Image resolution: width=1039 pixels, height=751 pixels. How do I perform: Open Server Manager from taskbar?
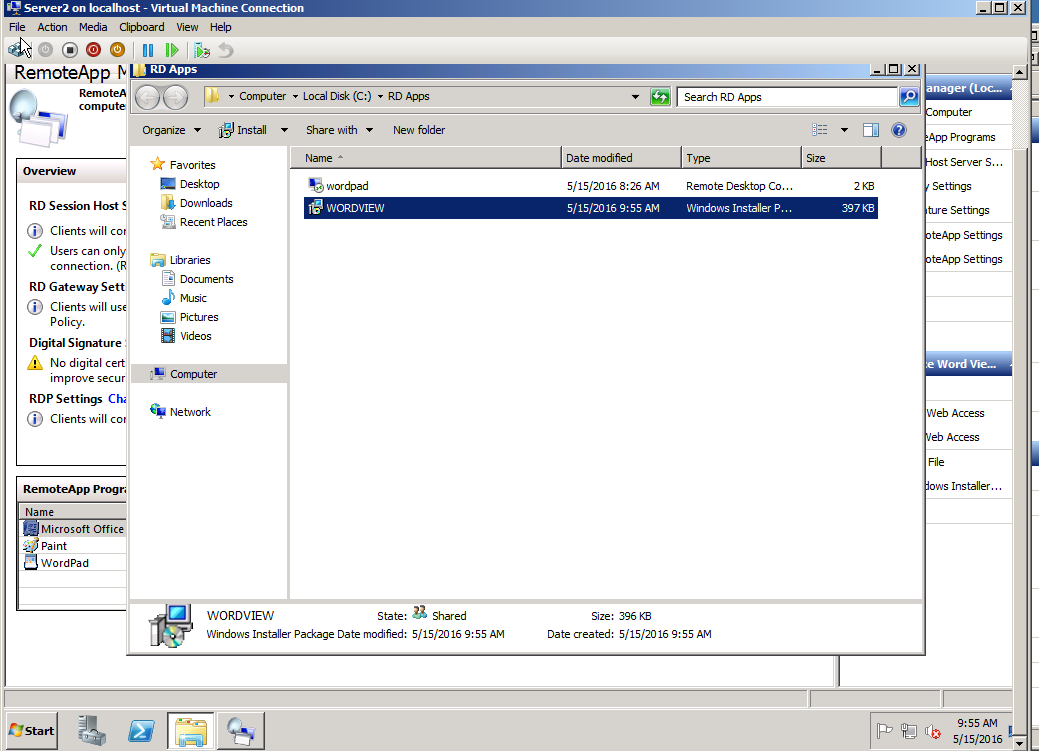(x=91, y=730)
